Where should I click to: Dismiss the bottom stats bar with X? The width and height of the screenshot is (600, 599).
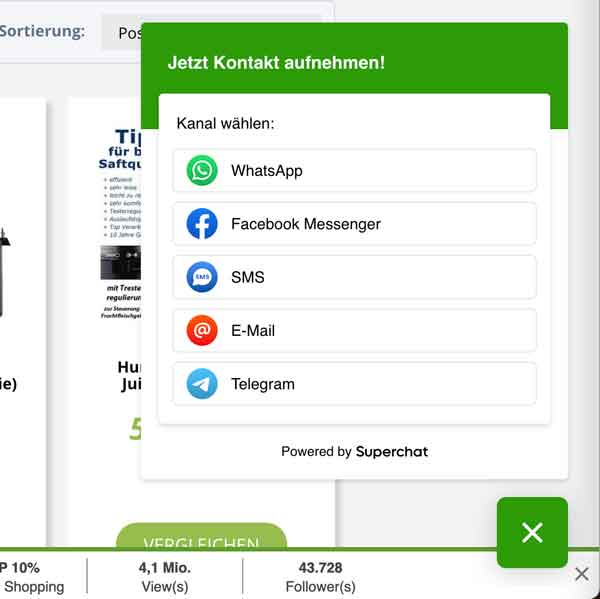(582, 574)
